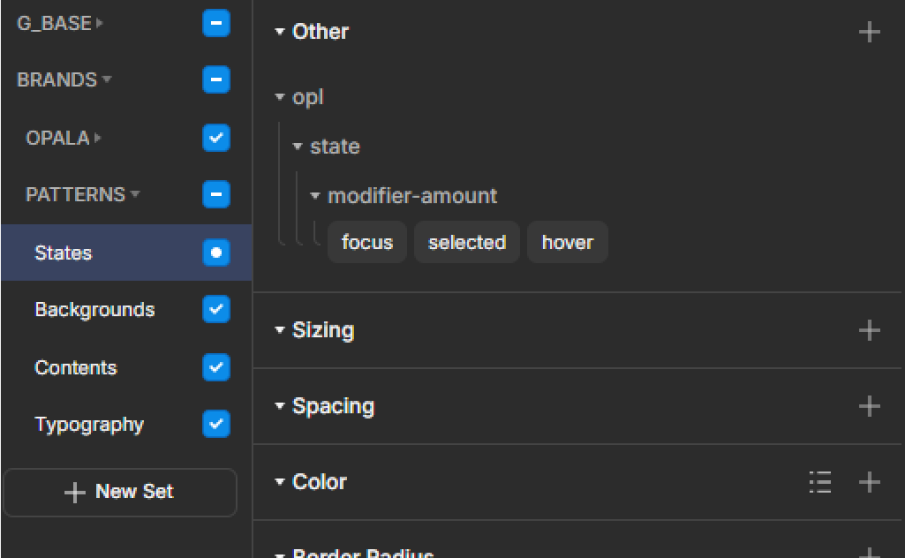The width and height of the screenshot is (905, 558).
Task: Uncheck the OPALA token set
Action: (x=216, y=138)
